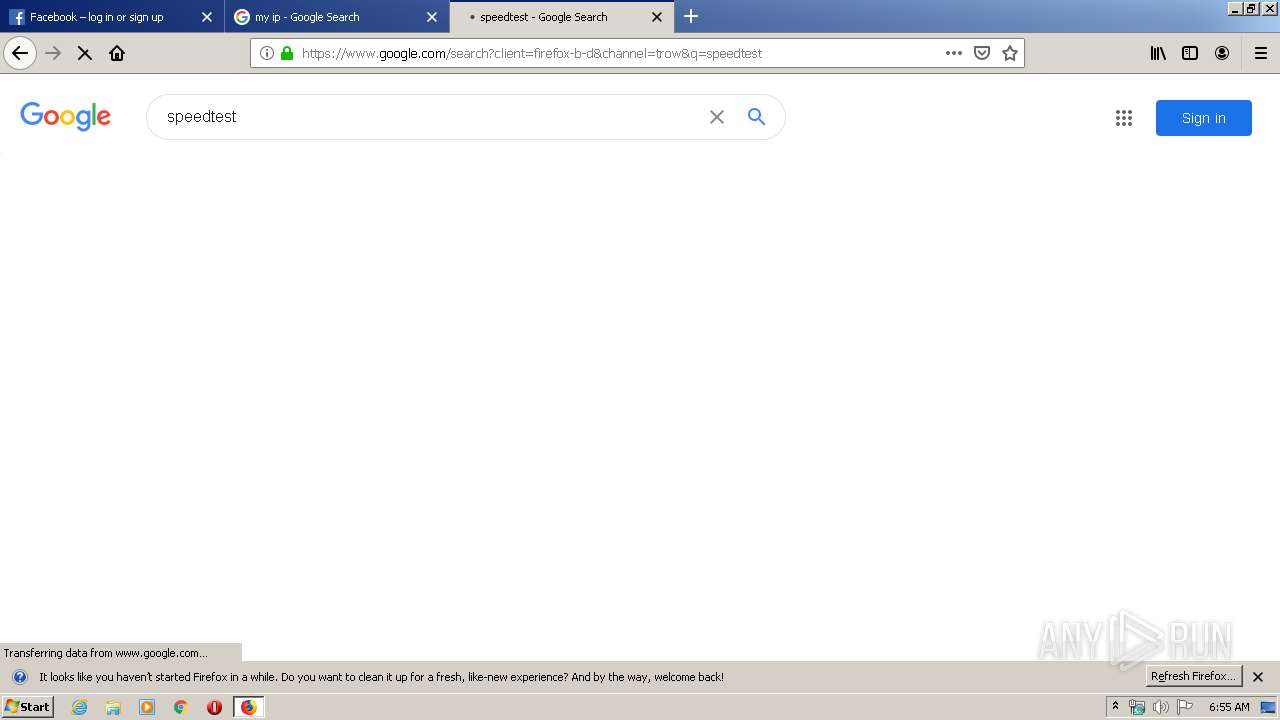Show site information icon in address bar
This screenshot has height=720, width=1280.
(x=267, y=53)
